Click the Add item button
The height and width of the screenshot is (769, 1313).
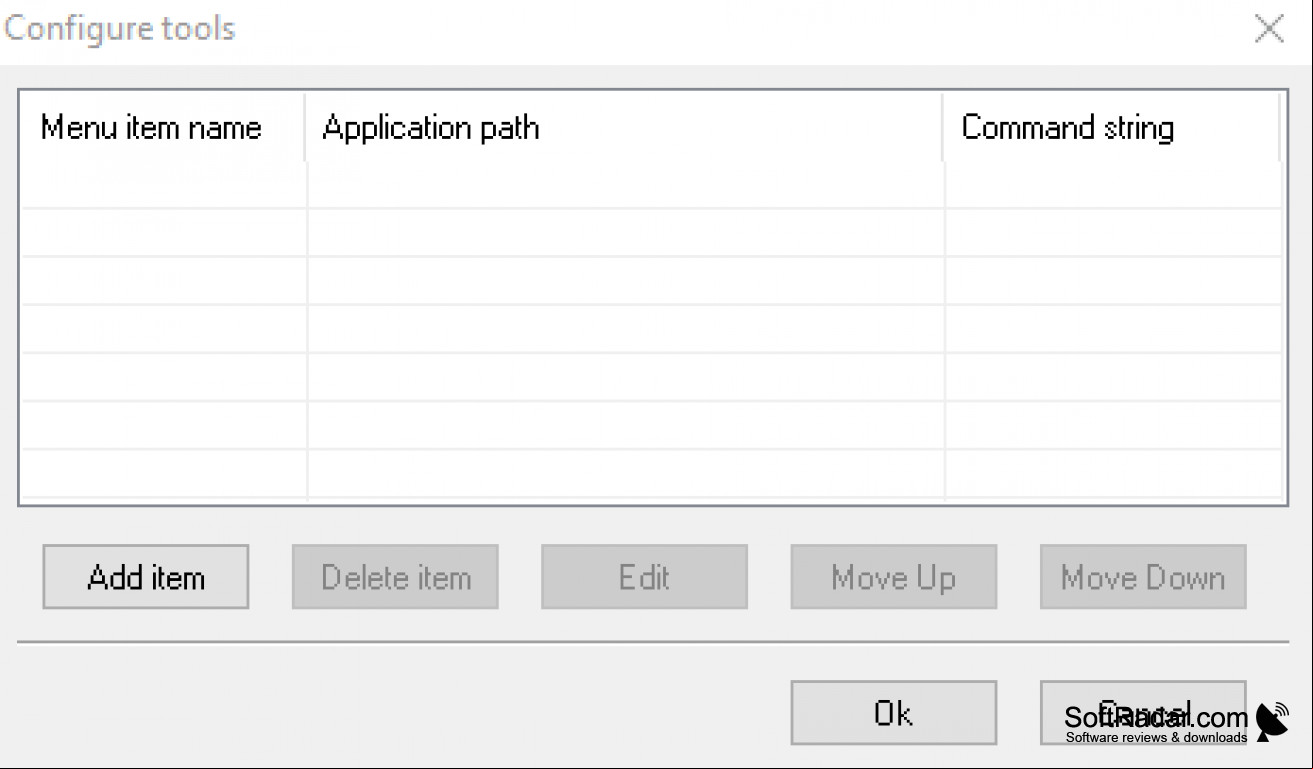[x=145, y=577]
